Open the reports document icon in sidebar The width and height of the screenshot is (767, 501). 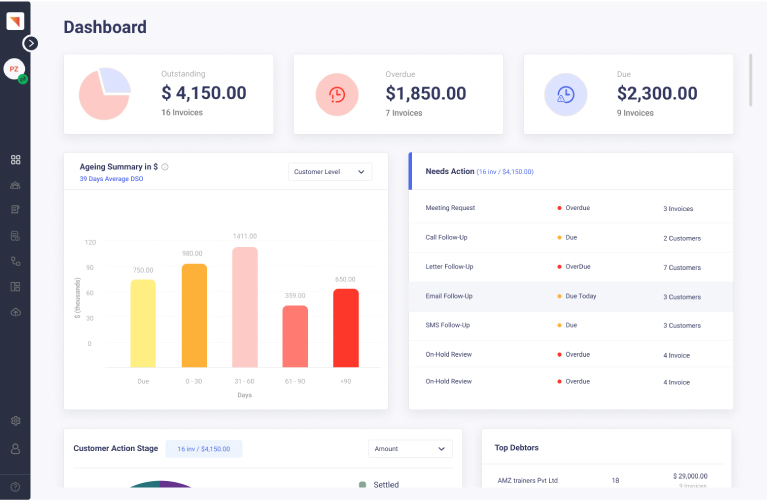point(16,236)
